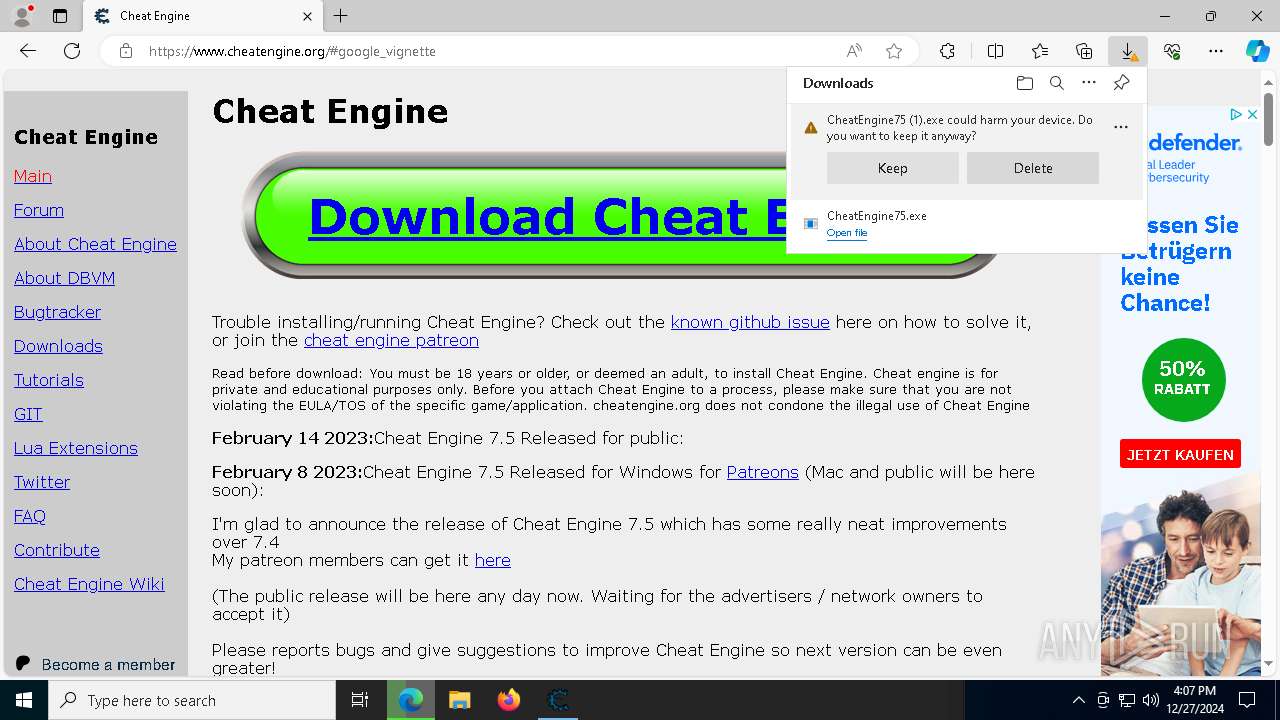Delete the flagged download
The image size is (1280, 720).
click(1033, 168)
